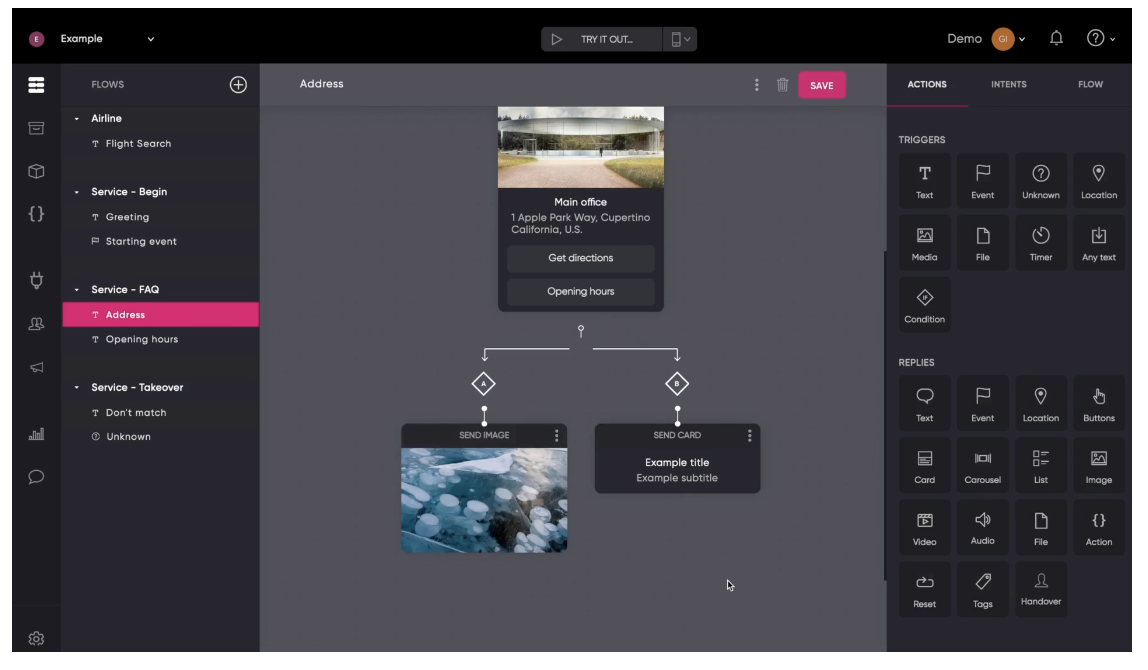Add a Carousel reply
This screenshot has height=670, width=1148.
982,464
